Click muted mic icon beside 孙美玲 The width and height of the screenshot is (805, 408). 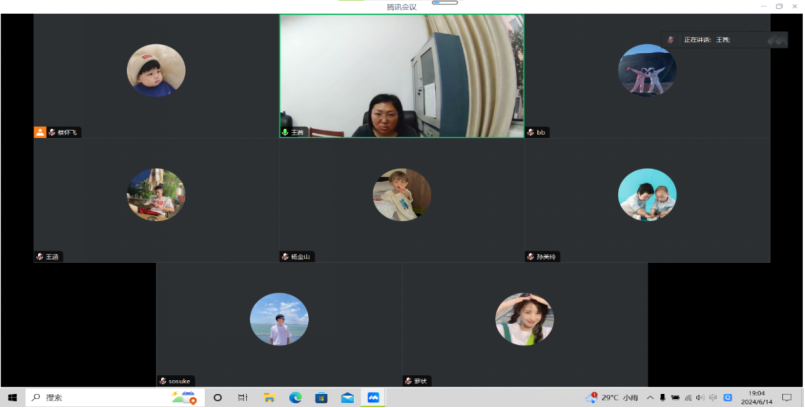[x=531, y=257]
